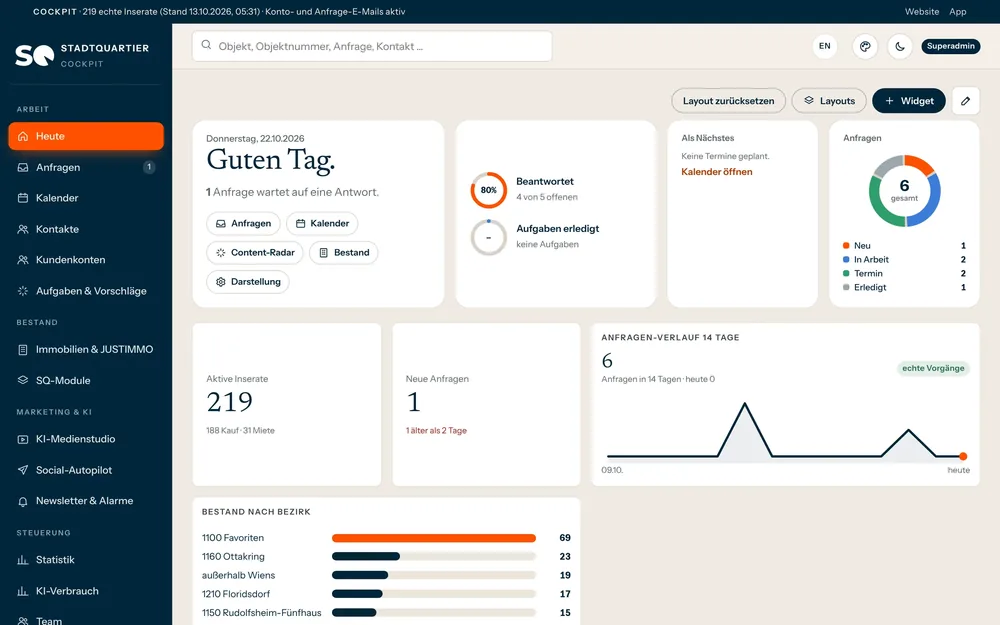Screen dimensions: 1000x625
Task: Switch language with the EN button
Action: tap(825, 47)
